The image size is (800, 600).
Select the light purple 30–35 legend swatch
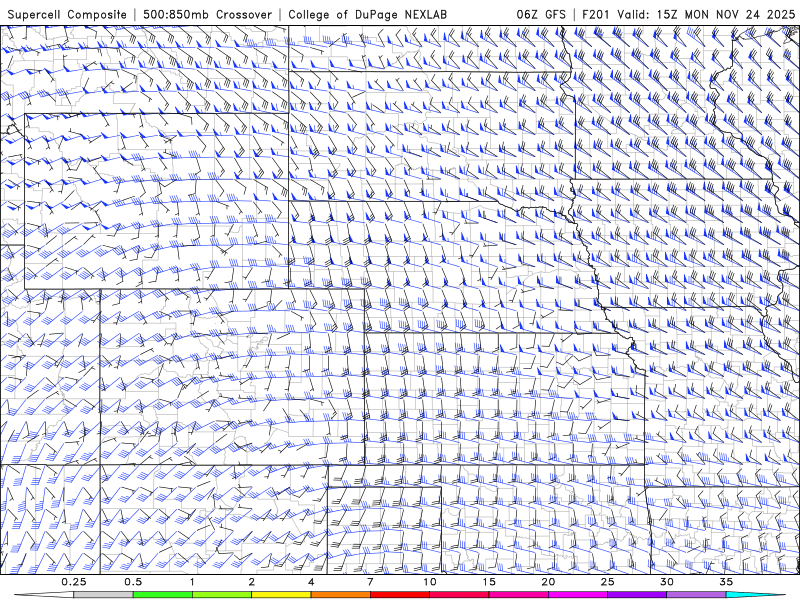point(696,595)
